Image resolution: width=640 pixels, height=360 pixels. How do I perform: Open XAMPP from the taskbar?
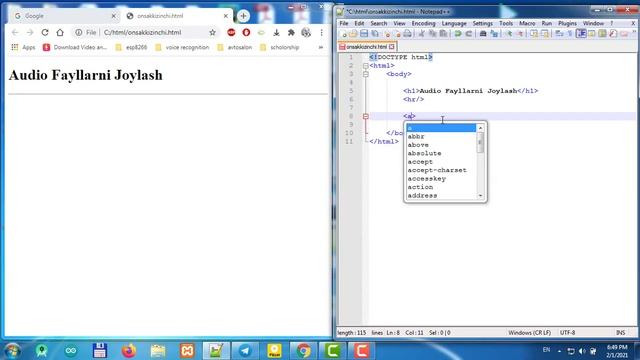click(187, 351)
